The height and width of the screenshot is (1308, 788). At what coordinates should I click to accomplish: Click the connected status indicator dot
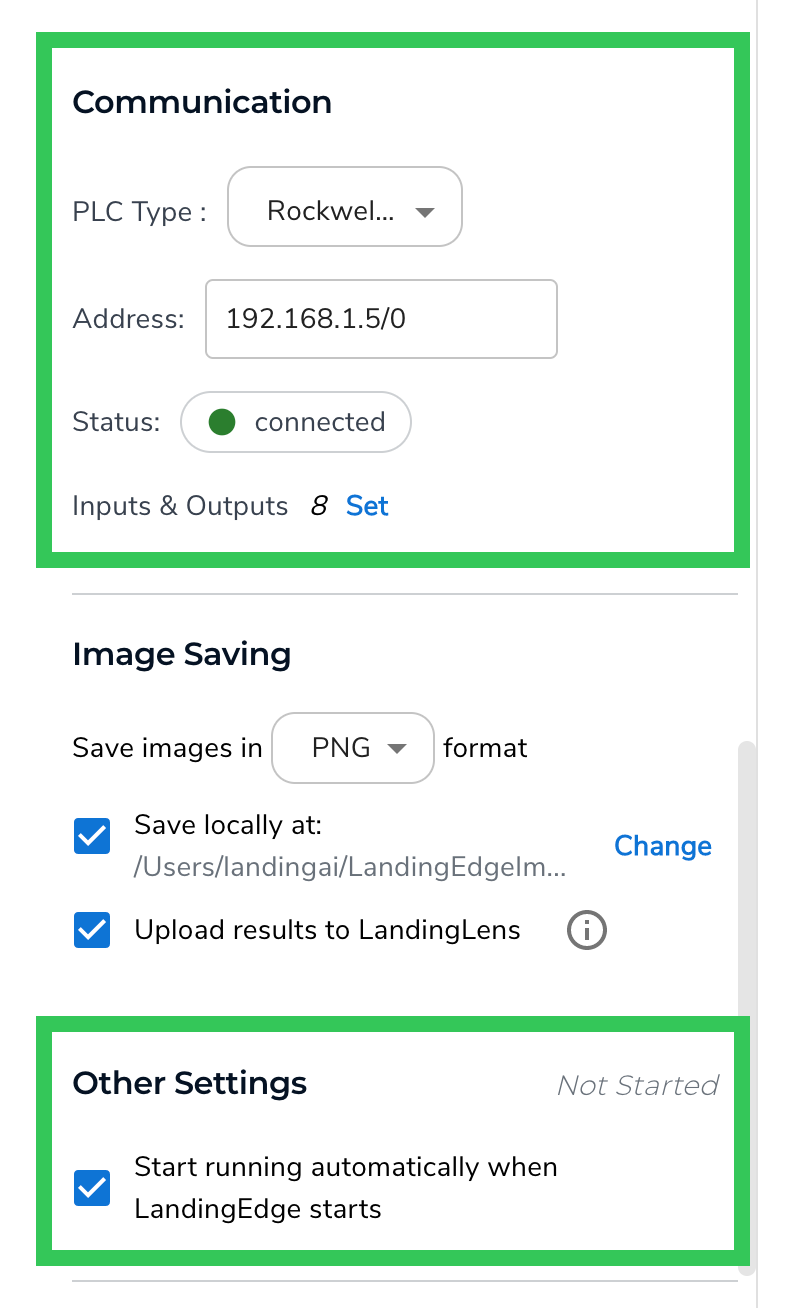tap(221, 422)
